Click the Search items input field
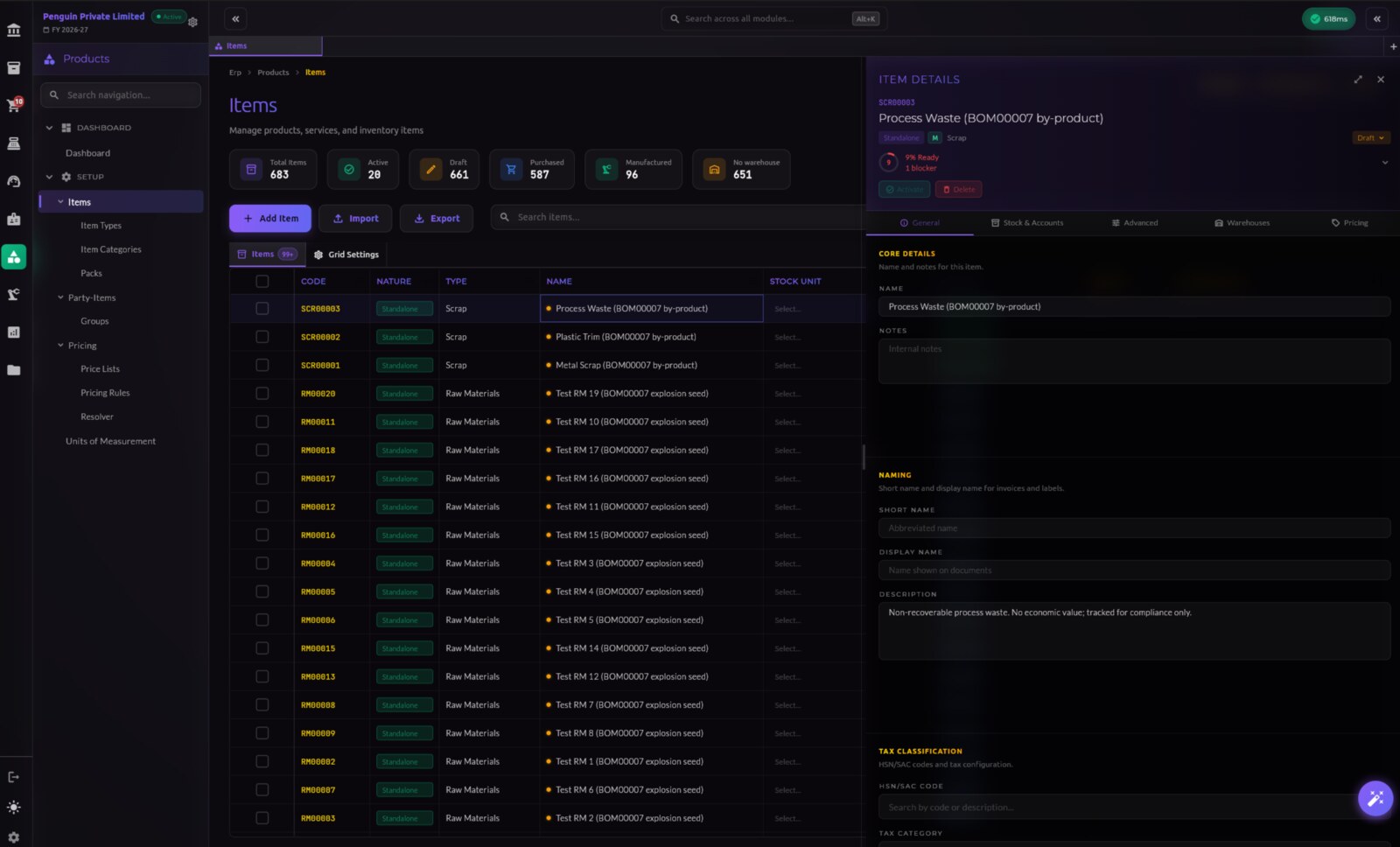1400x847 pixels. [678, 217]
